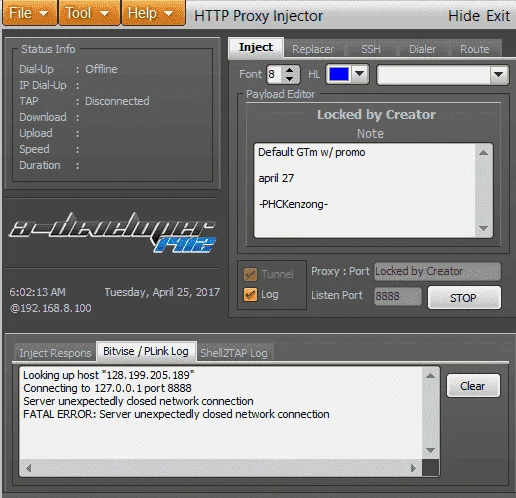Click the STOP button
This screenshot has width=516, height=498.
(x=464, y=298)
